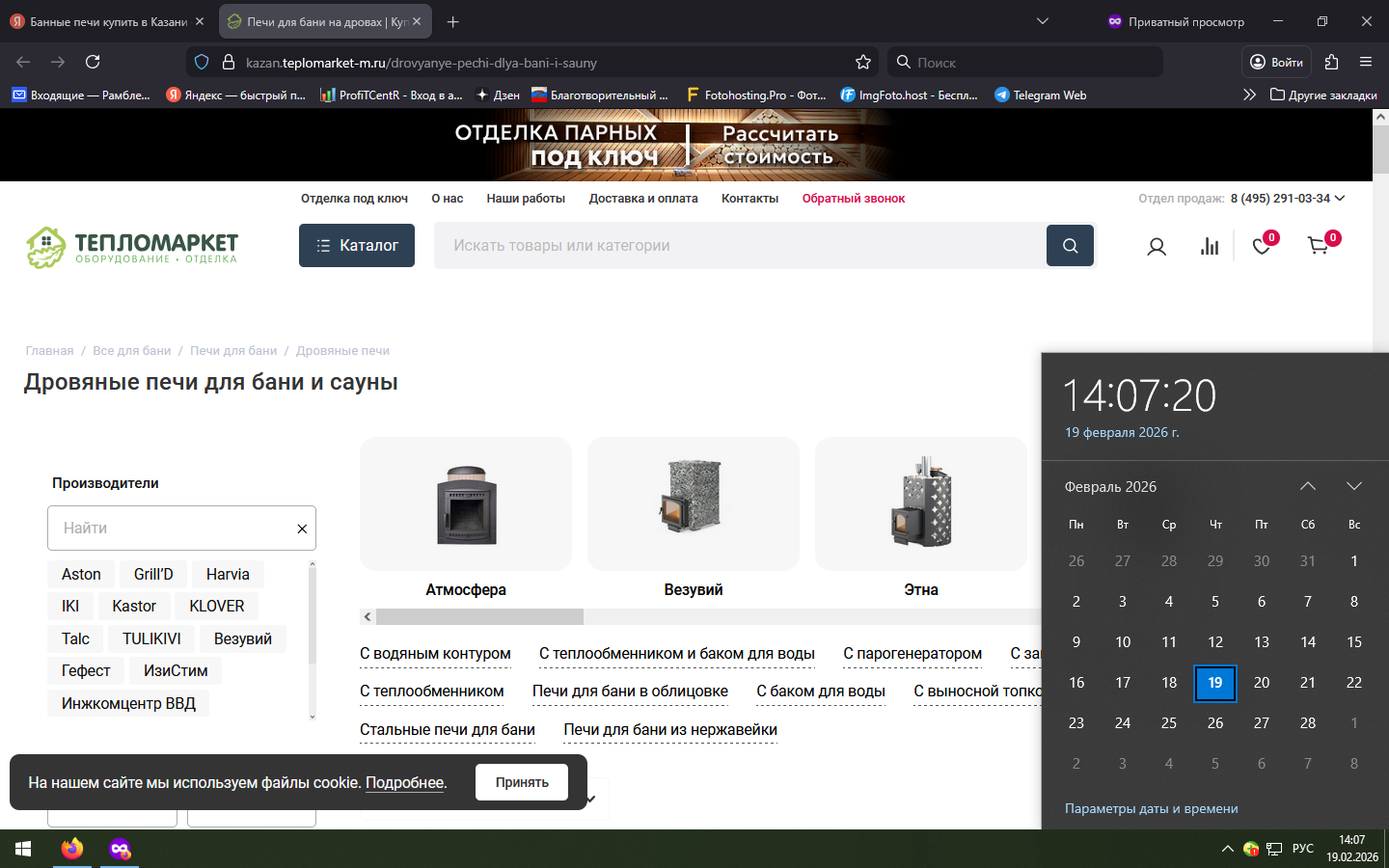Image resolution: width=1389 pixels, height=868 pixels.
Task: Bookmark this page with the star icon
Action: pyautogui.click(x=863, y=63)
